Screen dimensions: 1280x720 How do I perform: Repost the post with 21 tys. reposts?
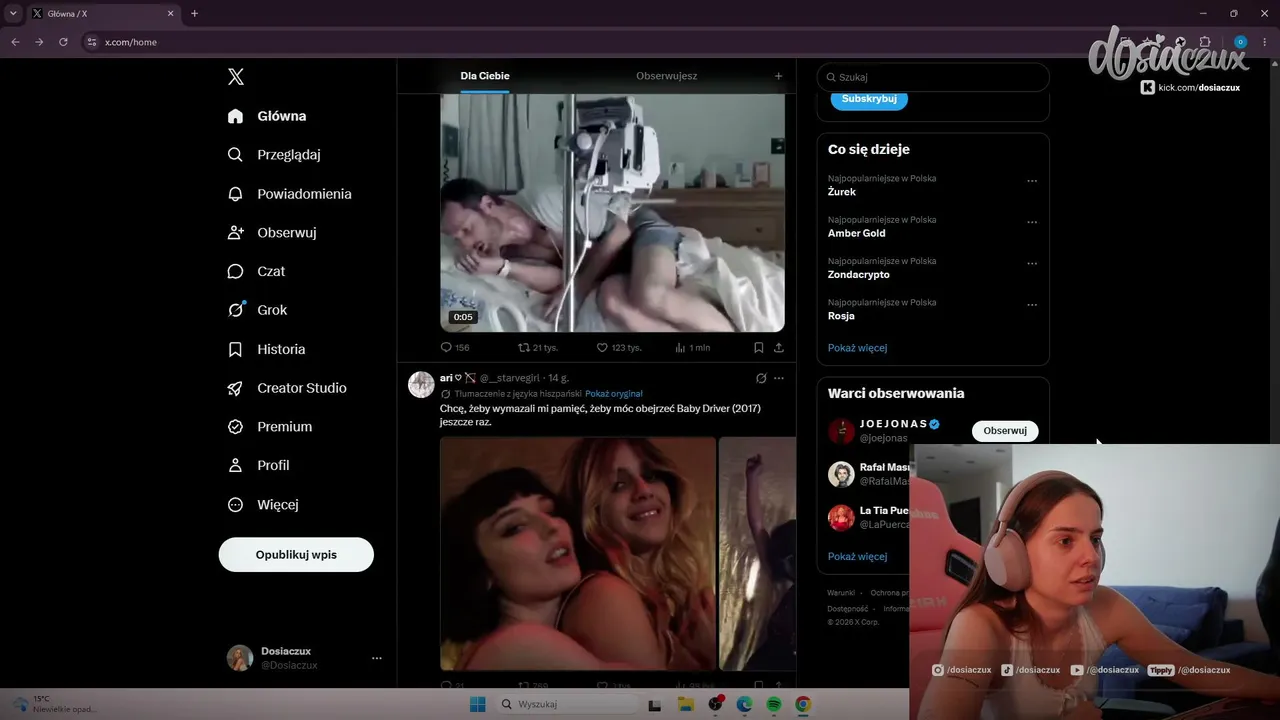[523, 348]
